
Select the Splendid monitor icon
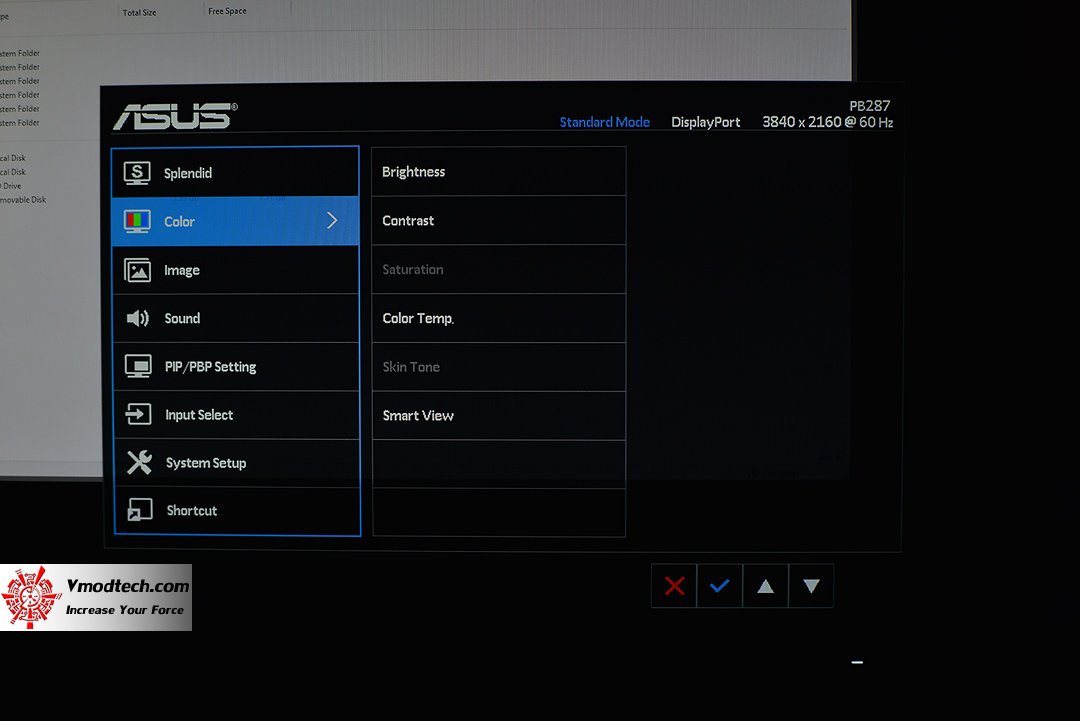click(x=137, y=173)
